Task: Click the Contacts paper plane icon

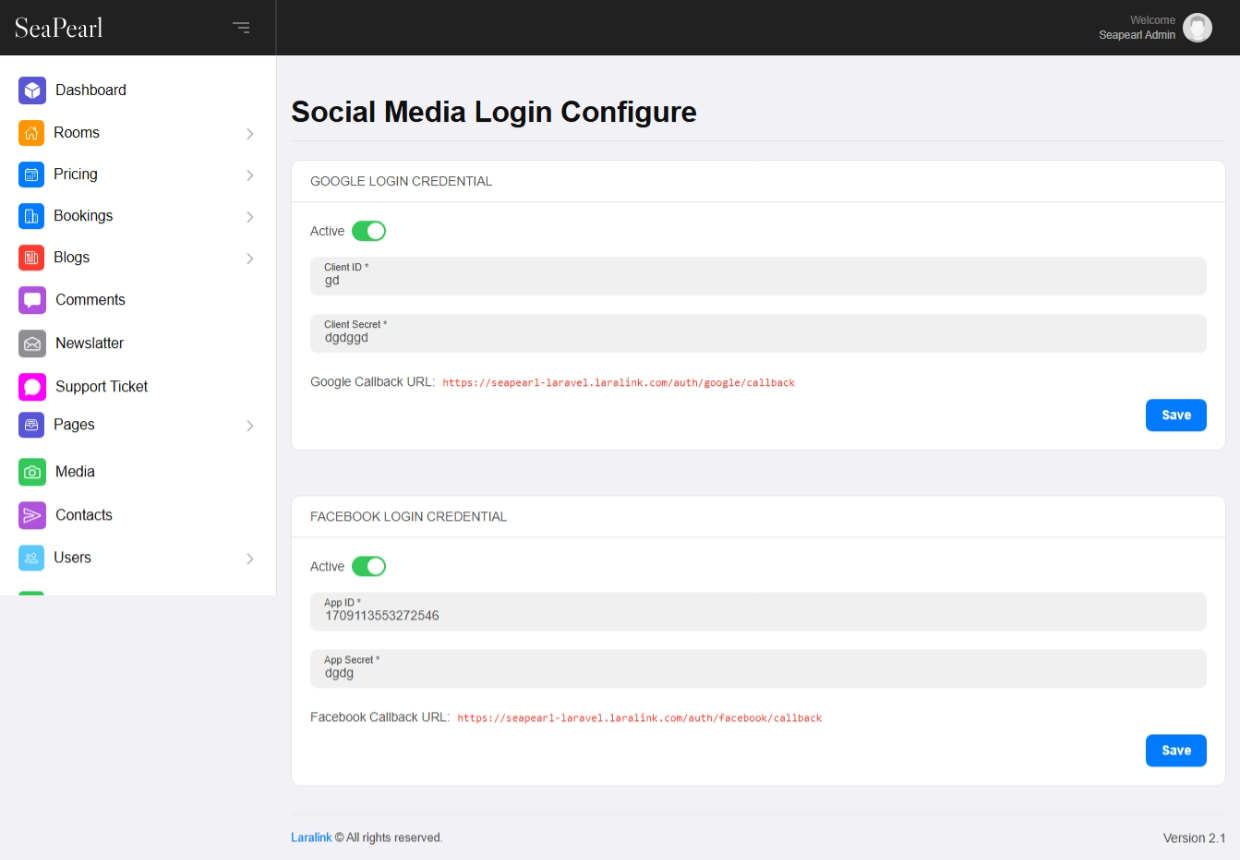Action: pyautogui.click(x=32, y=515)
